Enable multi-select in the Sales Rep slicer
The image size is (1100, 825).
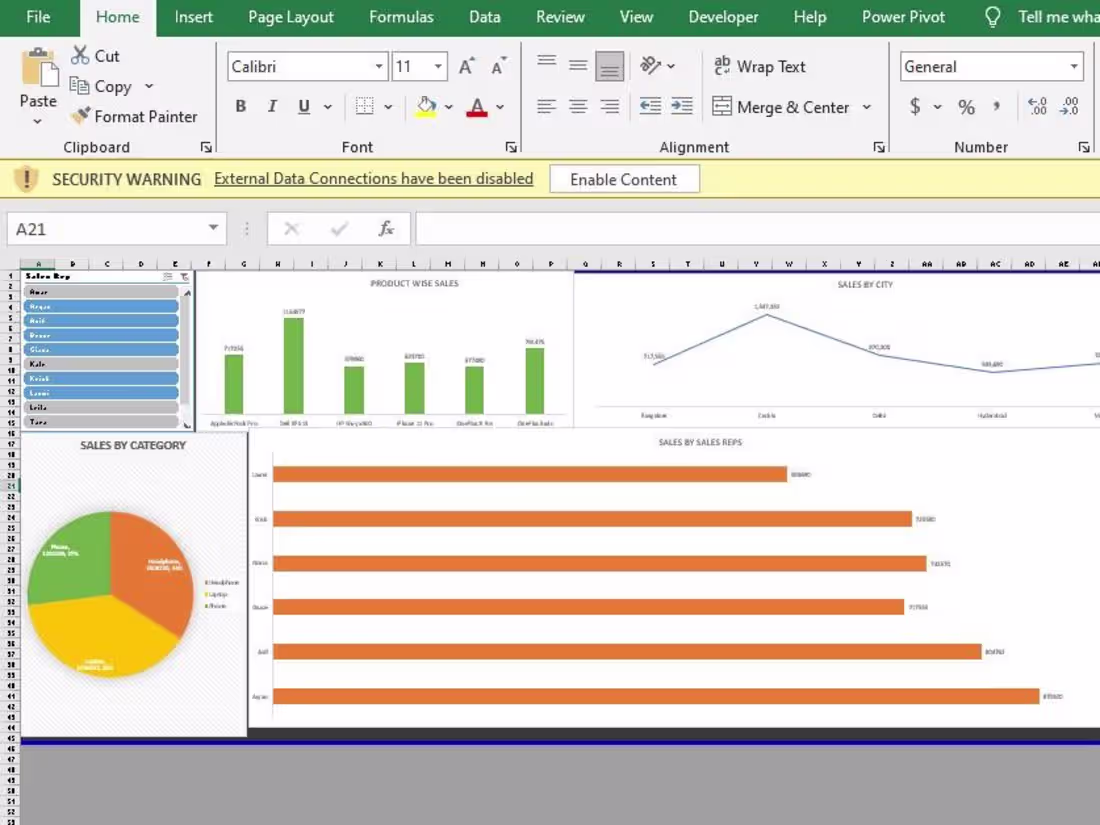pos(168,277)
